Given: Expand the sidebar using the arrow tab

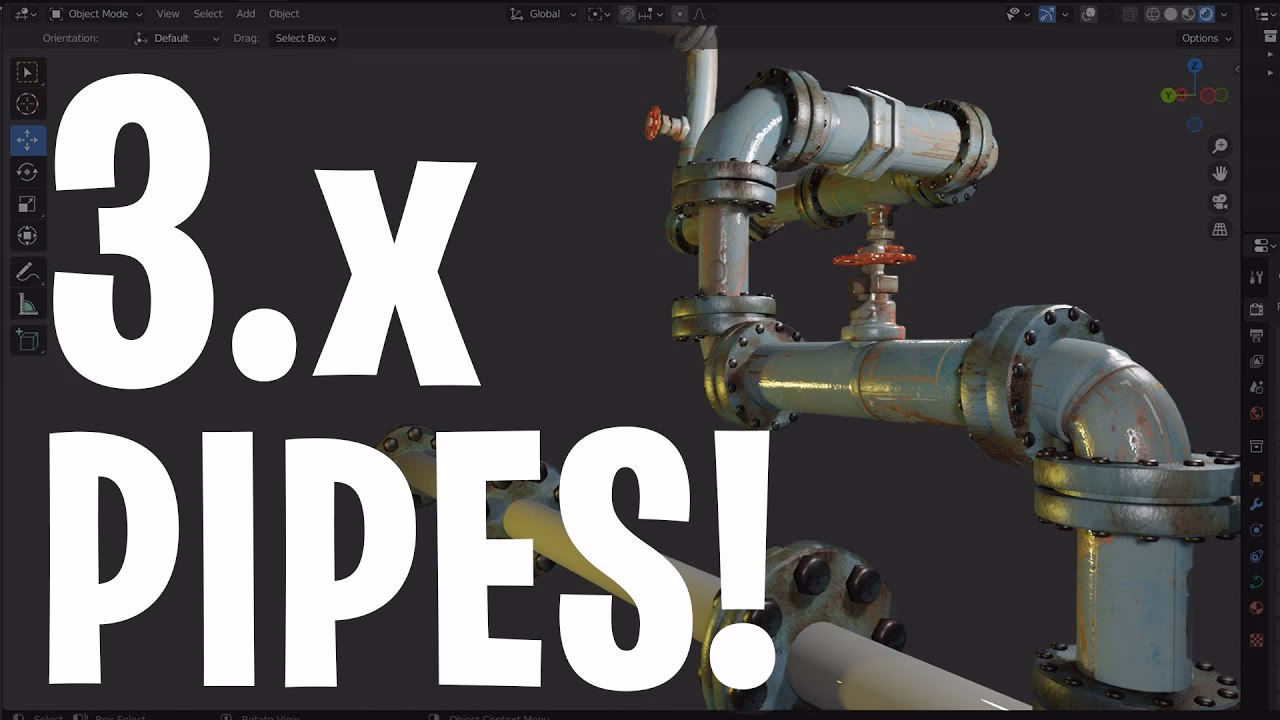Looking at the screenshot, I should click(x=1237, y=69).
